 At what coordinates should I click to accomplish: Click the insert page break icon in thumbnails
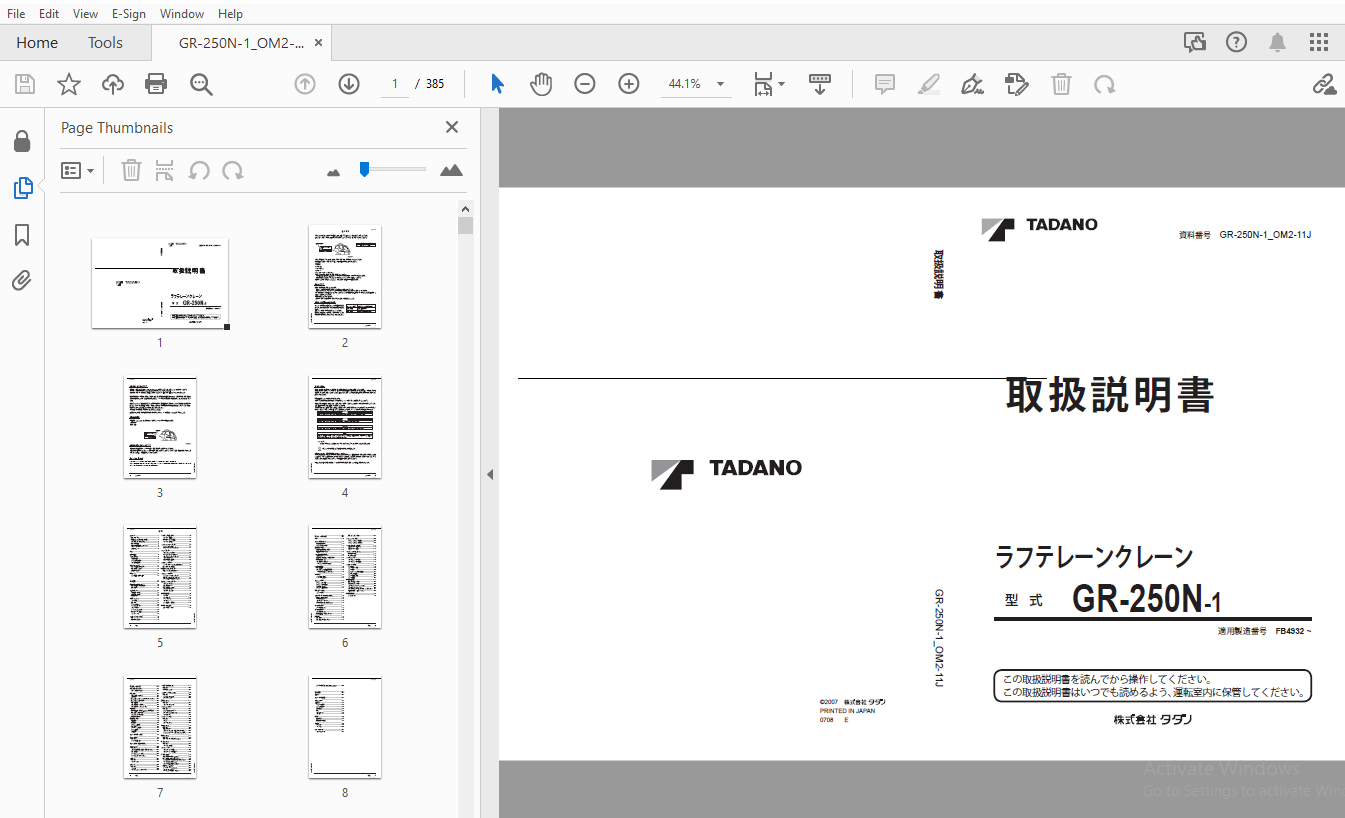tap(165, 170)
